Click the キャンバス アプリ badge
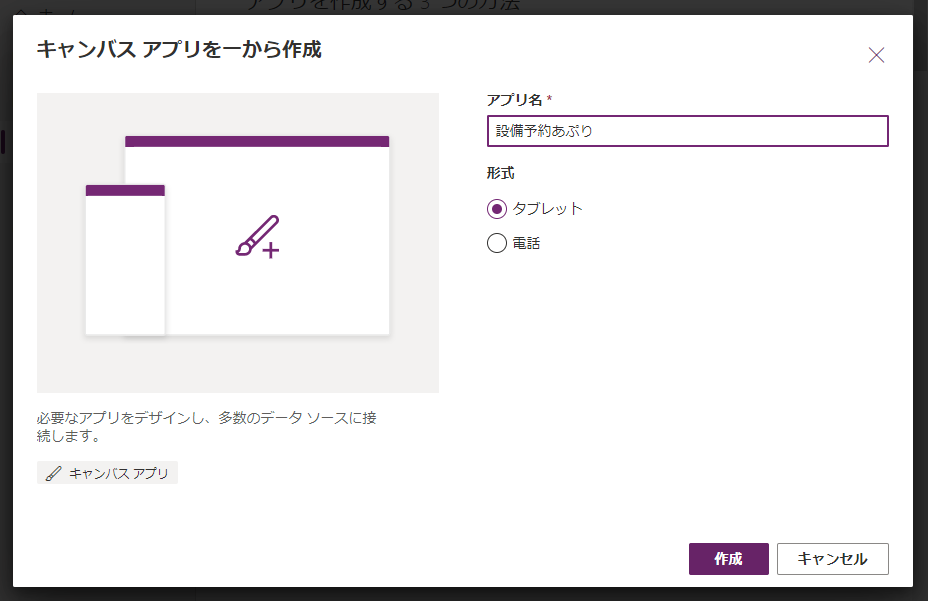The height and width of the screenshot is (601, 928). 107,472
